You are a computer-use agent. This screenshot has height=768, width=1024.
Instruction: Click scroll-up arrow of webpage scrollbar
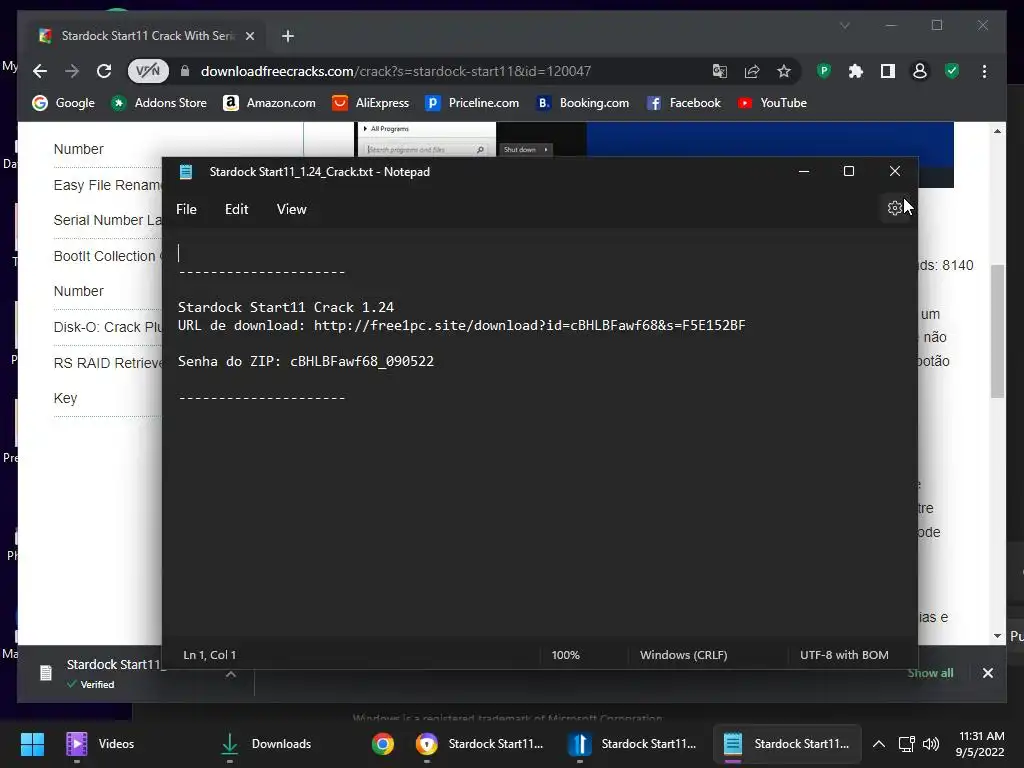pyautogui.click(x=997, y=131)
